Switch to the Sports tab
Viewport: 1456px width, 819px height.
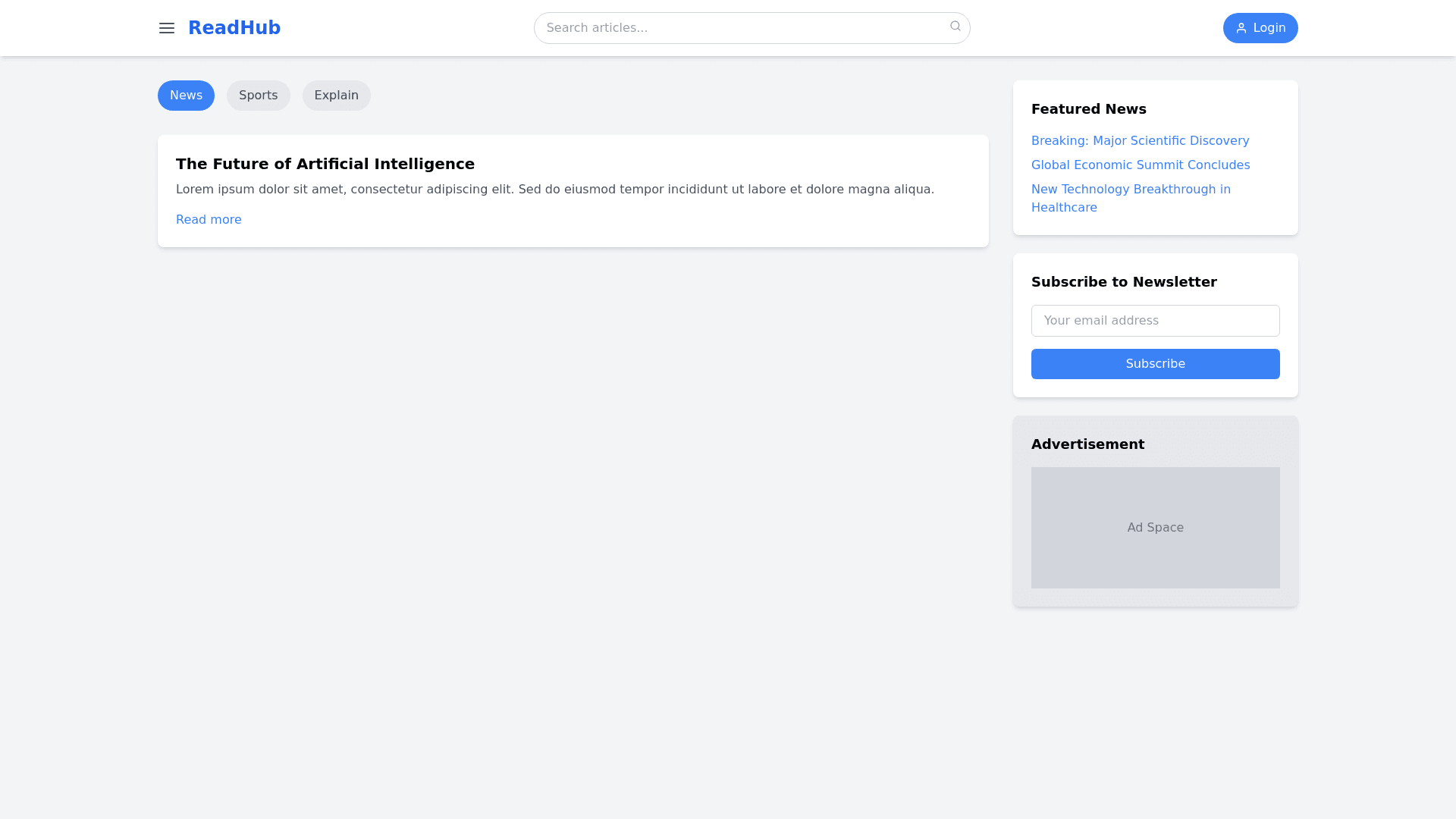coord(258,96)
